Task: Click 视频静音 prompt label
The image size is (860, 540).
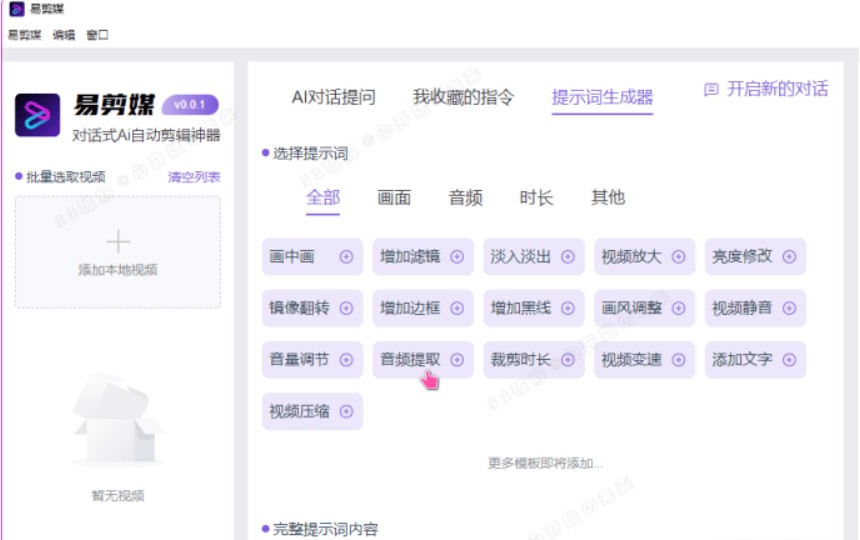Action: coord(742,308)
